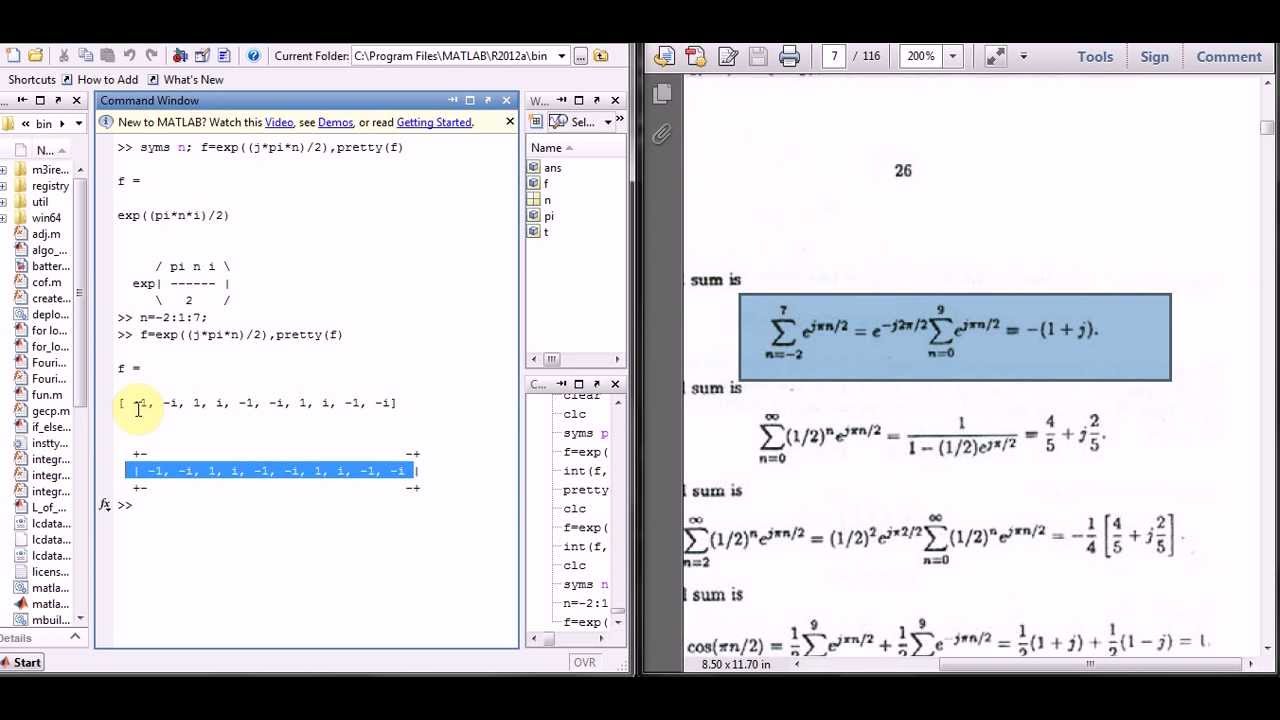The height and width of the screenshot is (720, 1280).
Task: Click the new variable icon in Workspace toolbar
Action: point(536,122)
